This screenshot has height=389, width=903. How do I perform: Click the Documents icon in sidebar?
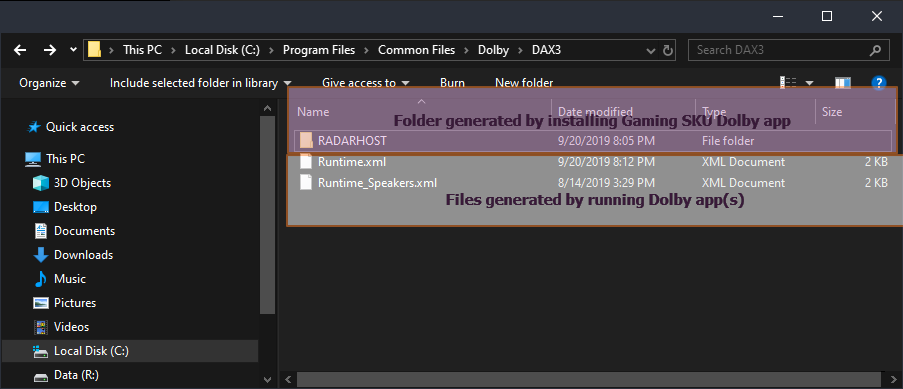tap(41, 231)
